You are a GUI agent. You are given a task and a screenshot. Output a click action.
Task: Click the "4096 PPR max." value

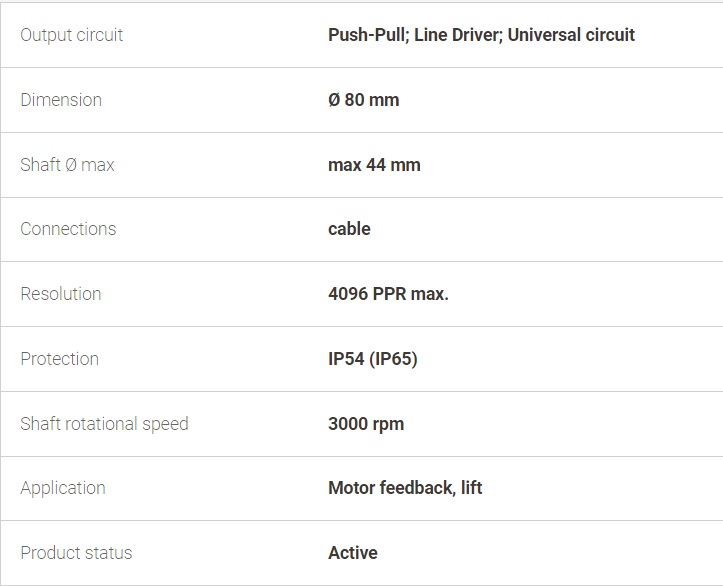pyautogui.click(x=388, y=294)
